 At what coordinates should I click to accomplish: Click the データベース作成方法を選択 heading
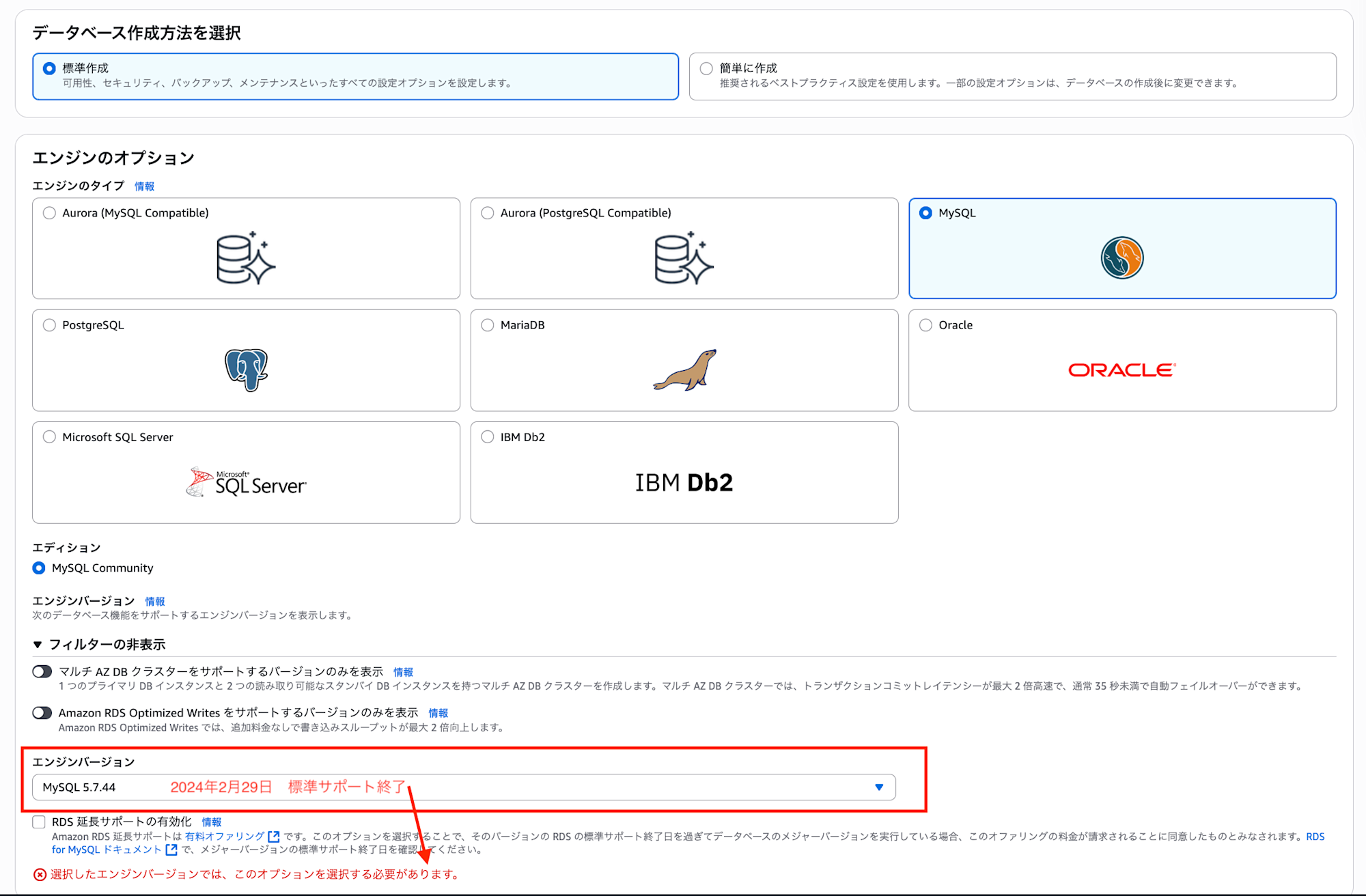[x=137, y=33]
